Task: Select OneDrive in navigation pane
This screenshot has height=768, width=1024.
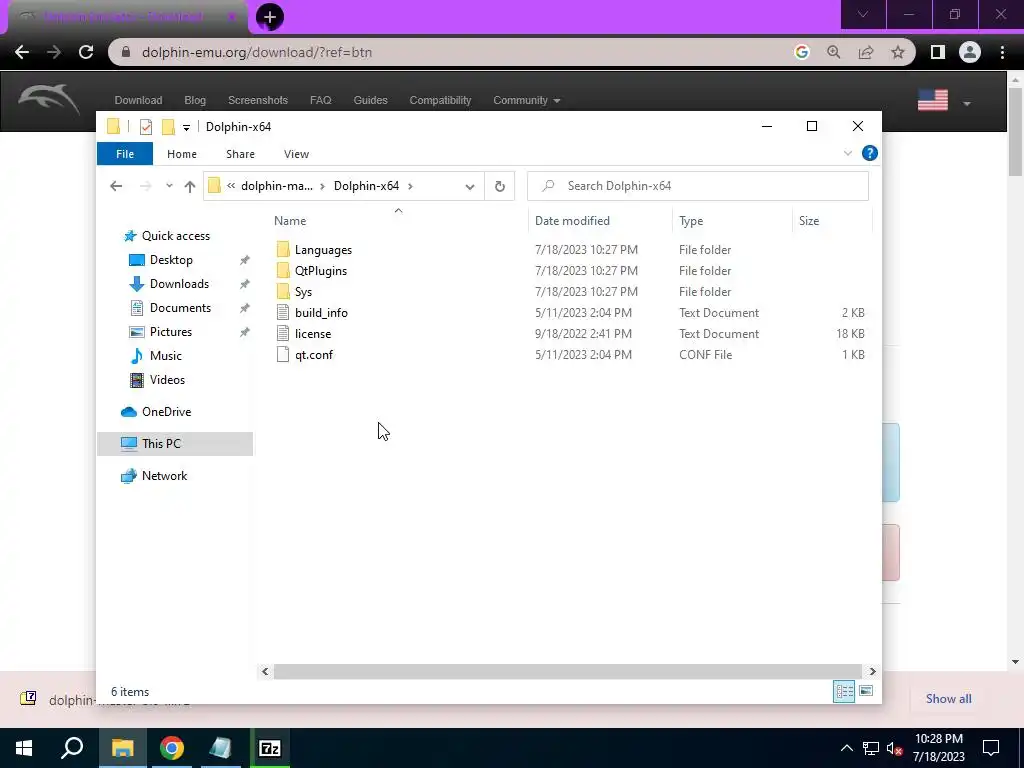Action: tap(167, 412)
